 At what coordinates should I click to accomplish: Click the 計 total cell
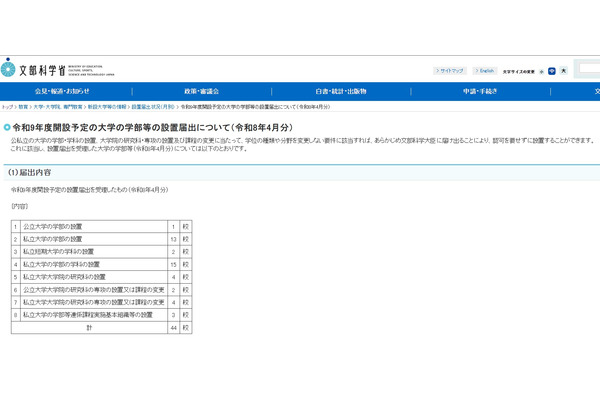coord(89,328)
